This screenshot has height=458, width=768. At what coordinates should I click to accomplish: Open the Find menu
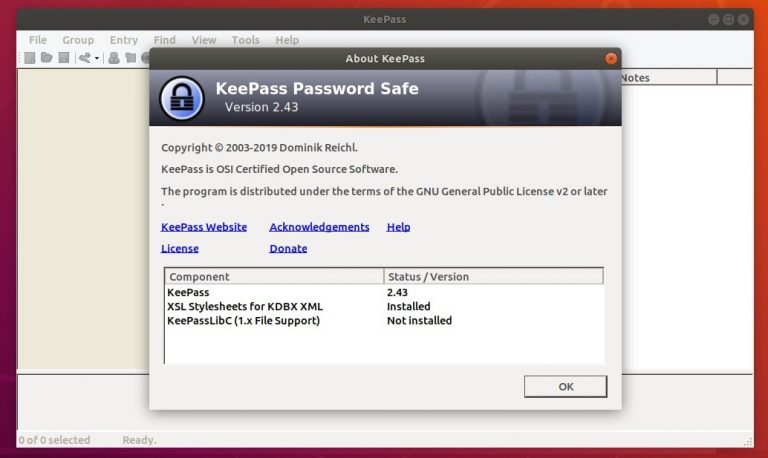tap(165, 40)
